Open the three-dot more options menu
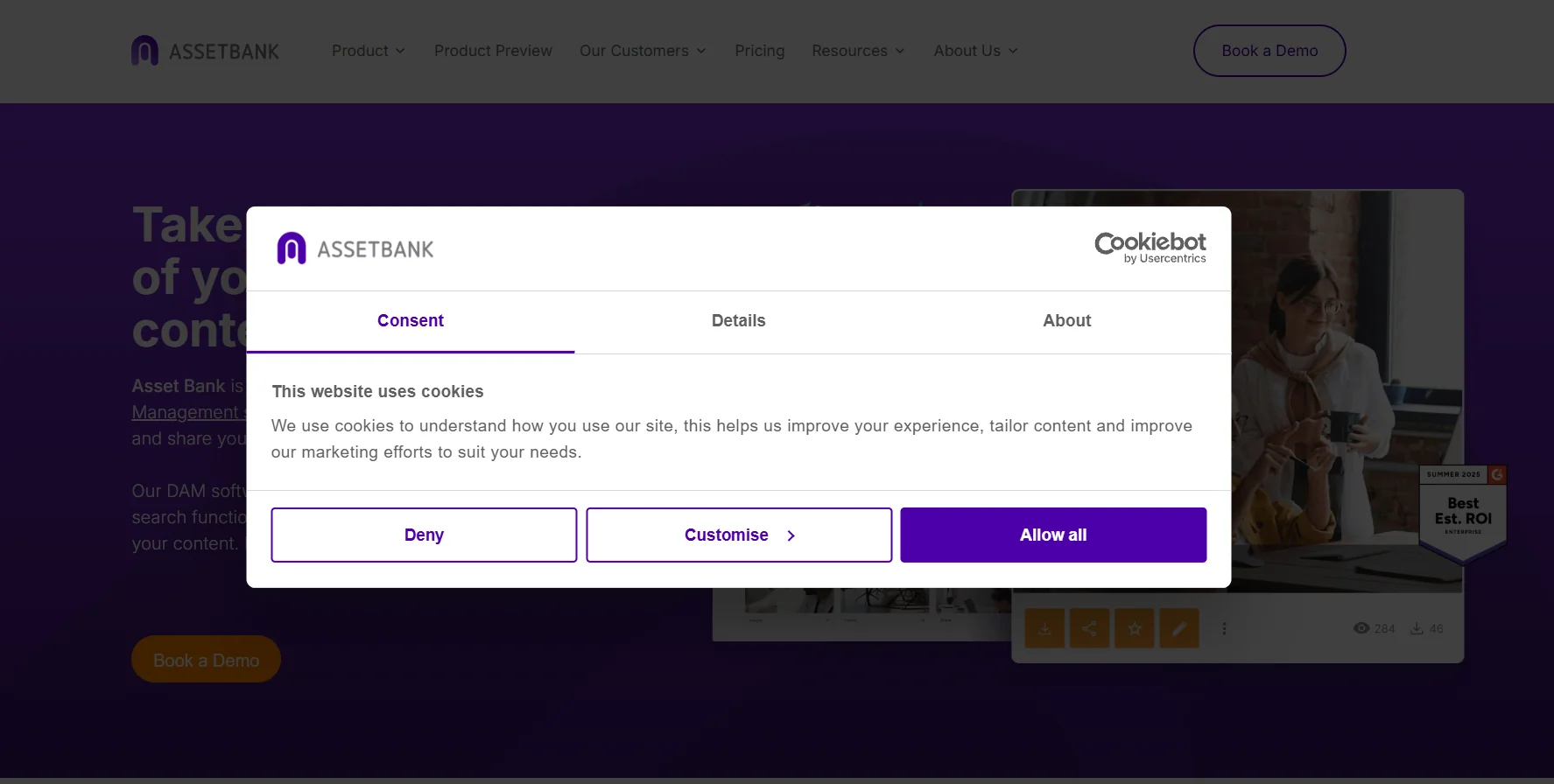The width and height of the screenshot is (1554, 784). (x=1224, y=628)
